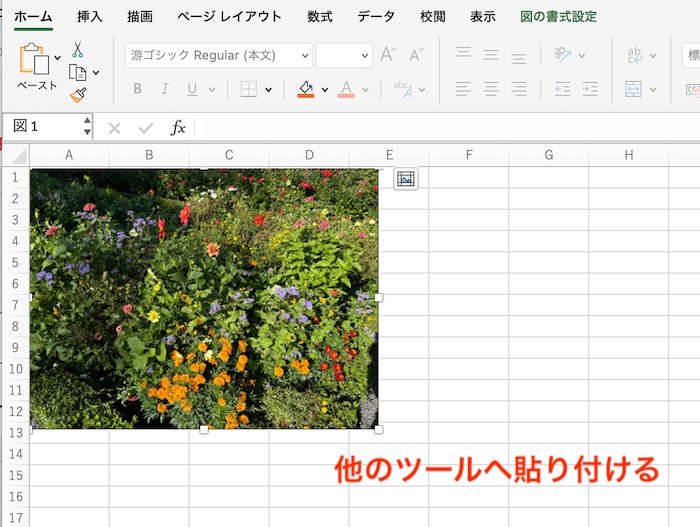The image size is (700, 527).
Task: Select row 15 header
Action: [16, 475]
